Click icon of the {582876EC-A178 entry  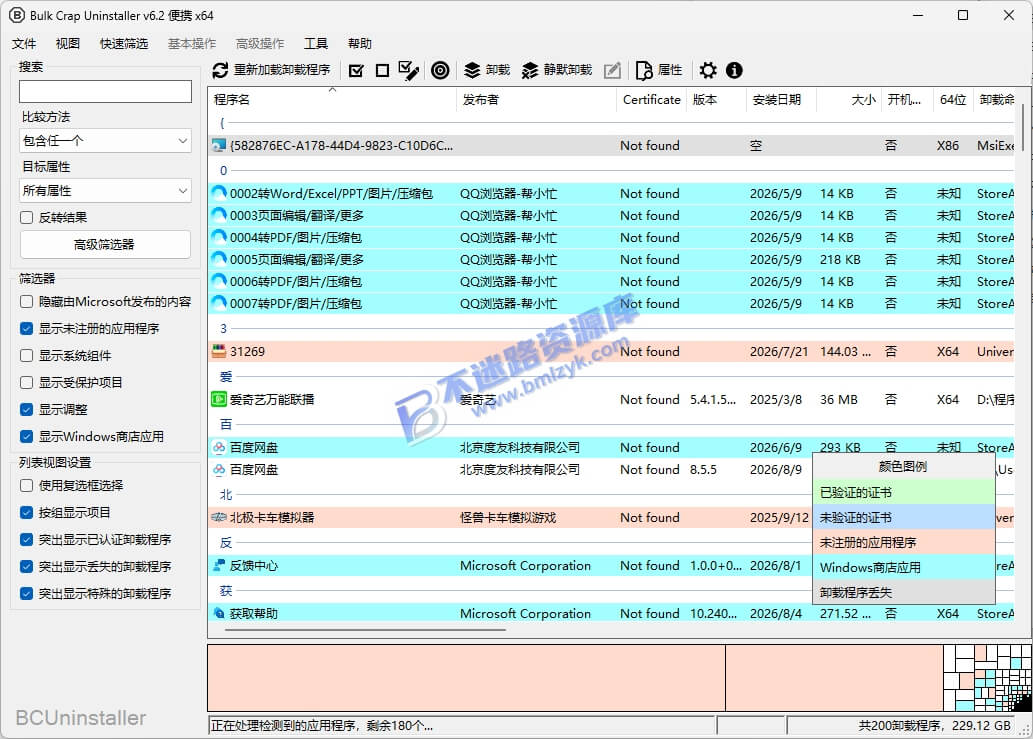pos(219,146)
